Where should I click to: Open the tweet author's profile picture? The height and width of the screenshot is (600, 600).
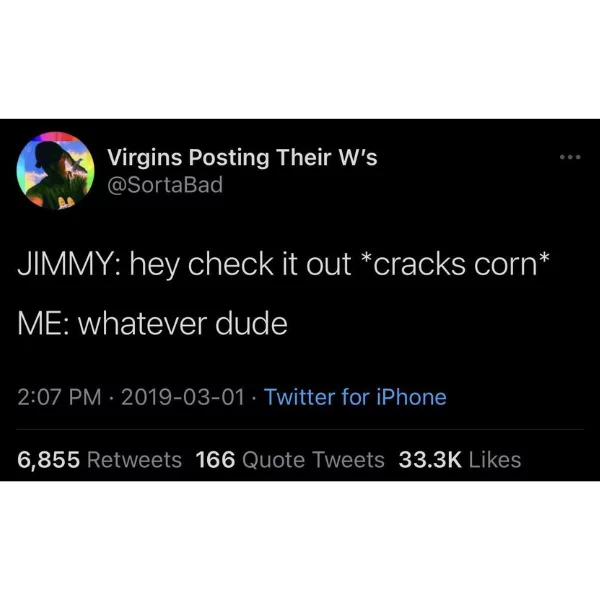coord(55,171)
